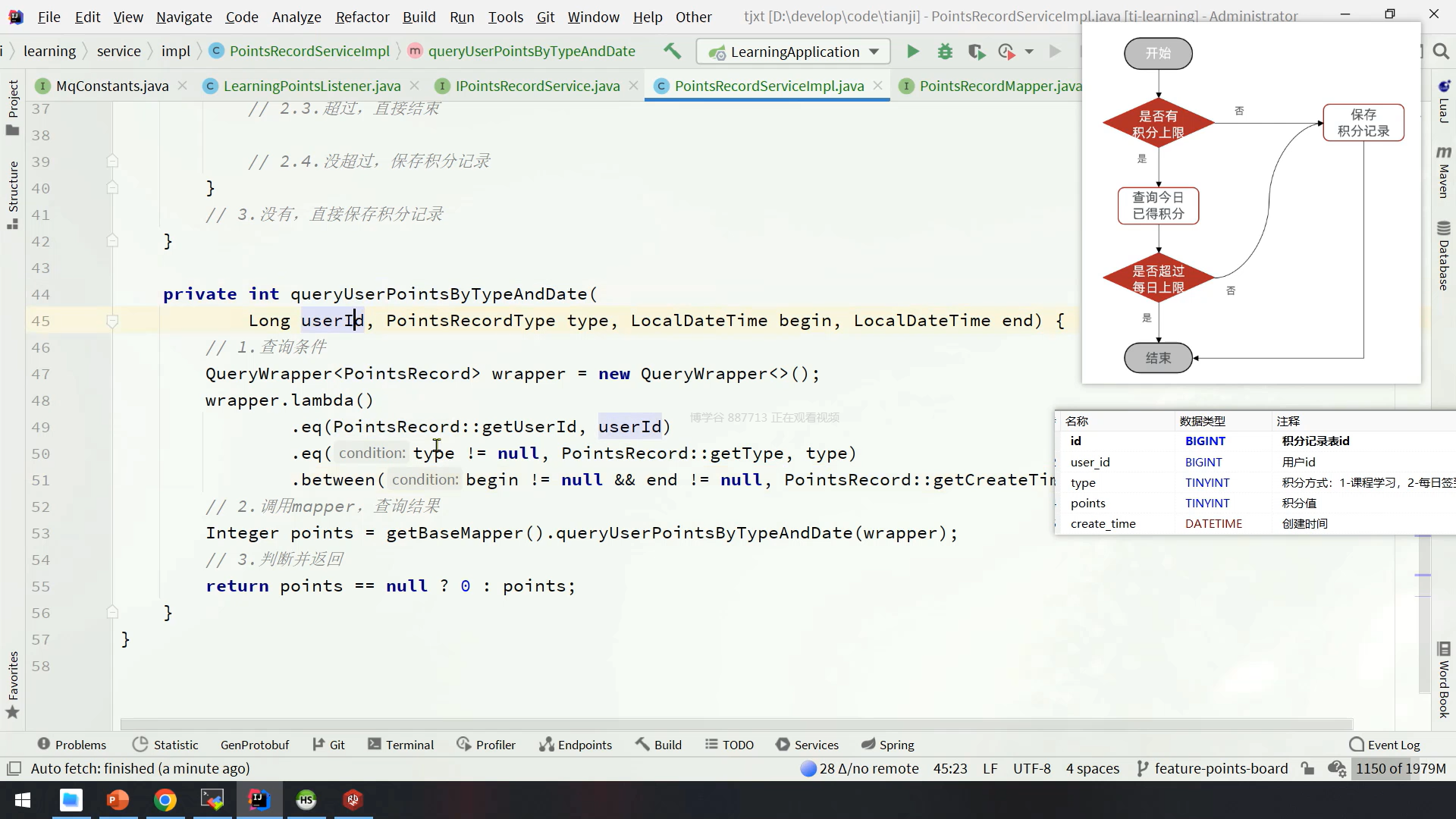The height and width of the screenshot is (819, 1456).
Task: Open the Refactor menu
Action: 362,17
